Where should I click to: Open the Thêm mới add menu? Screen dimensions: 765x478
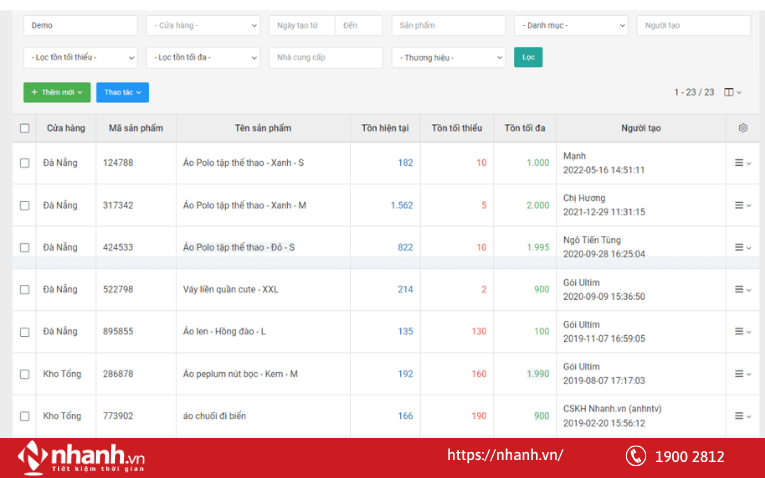point(57,92)
